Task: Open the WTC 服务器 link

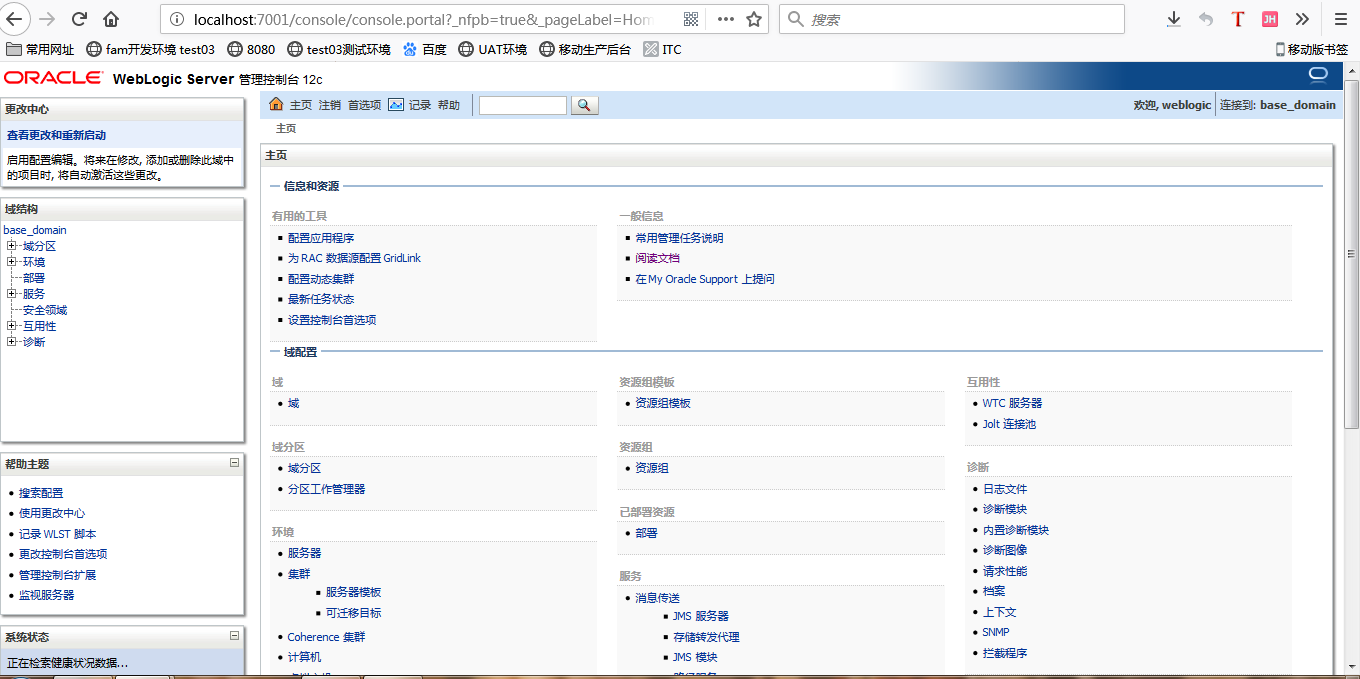Action: point(1012,403)
